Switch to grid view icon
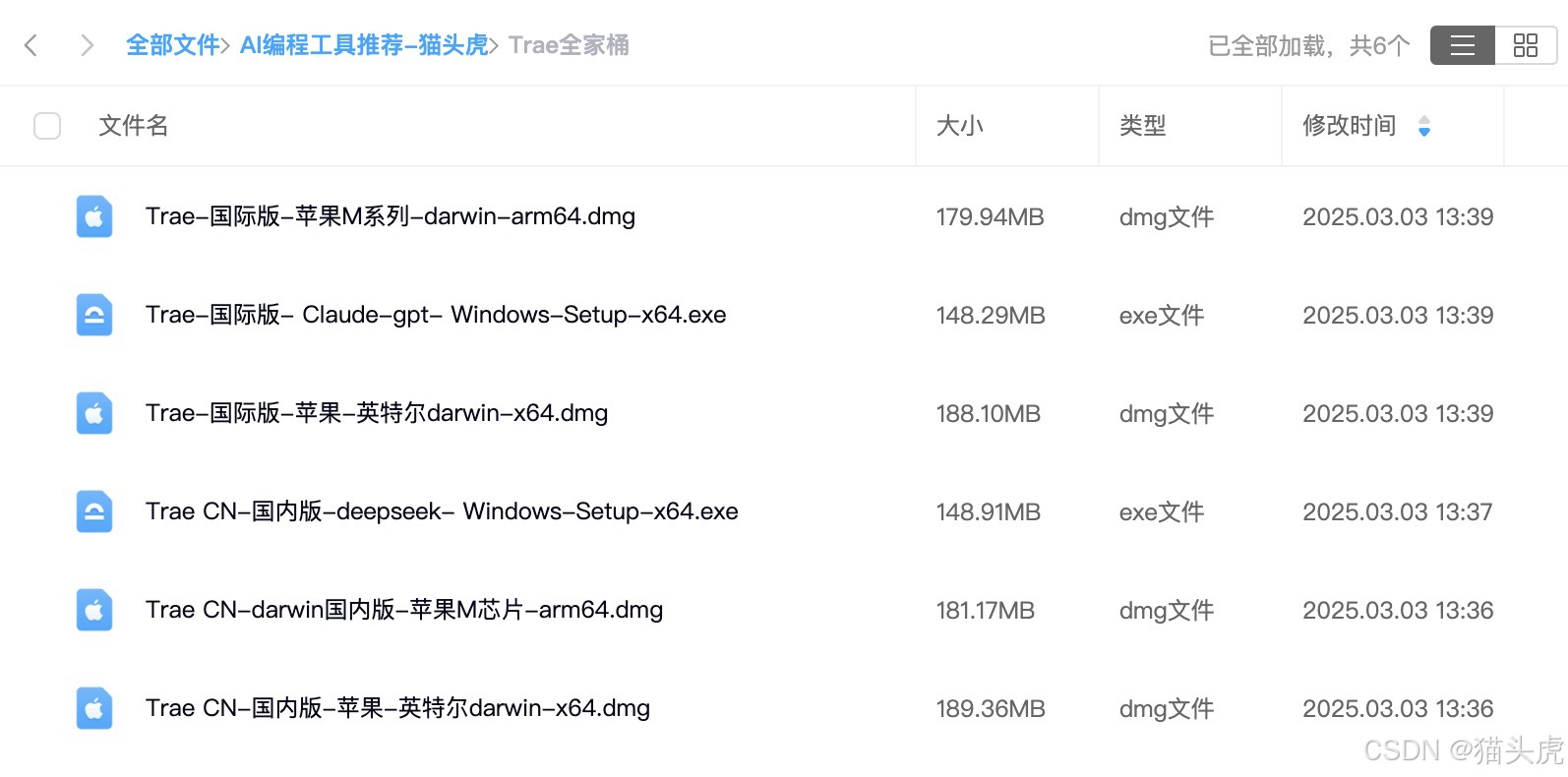This screenshot has height=777, width=1568. click(x=1526, y=45)
